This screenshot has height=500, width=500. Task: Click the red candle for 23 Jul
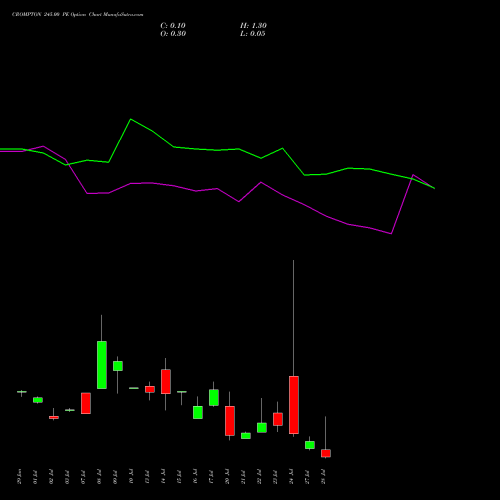click(x=278, y=419)
